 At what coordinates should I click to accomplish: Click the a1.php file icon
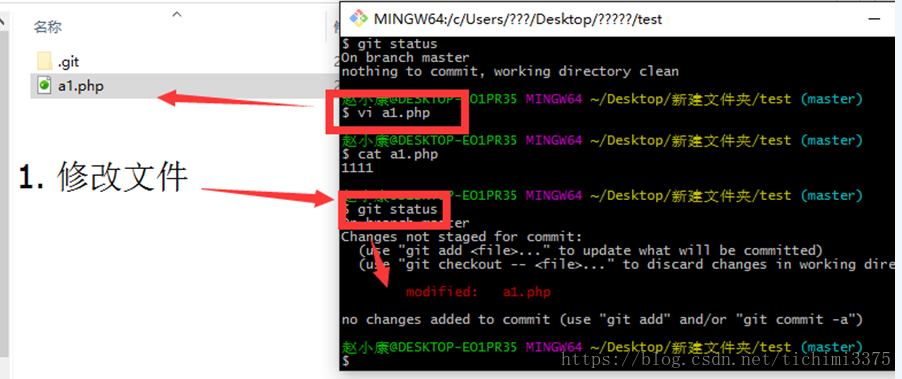pyautogui.click(x=44, y=86)
